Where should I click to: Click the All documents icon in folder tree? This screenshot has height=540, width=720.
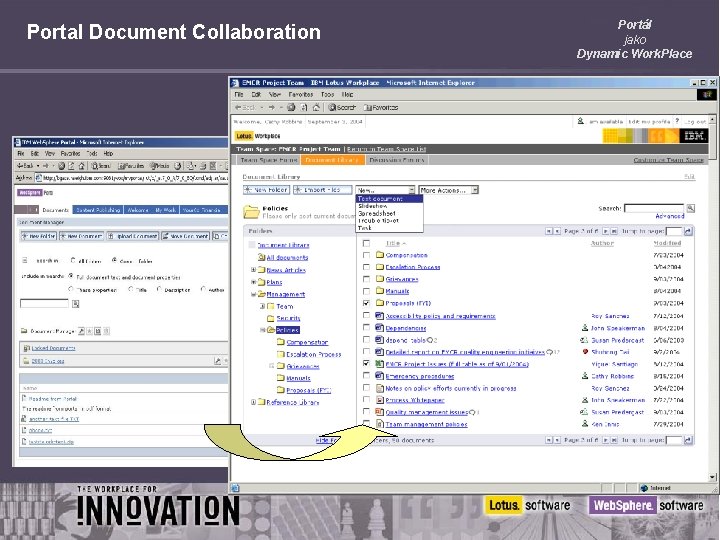(261, 257)
